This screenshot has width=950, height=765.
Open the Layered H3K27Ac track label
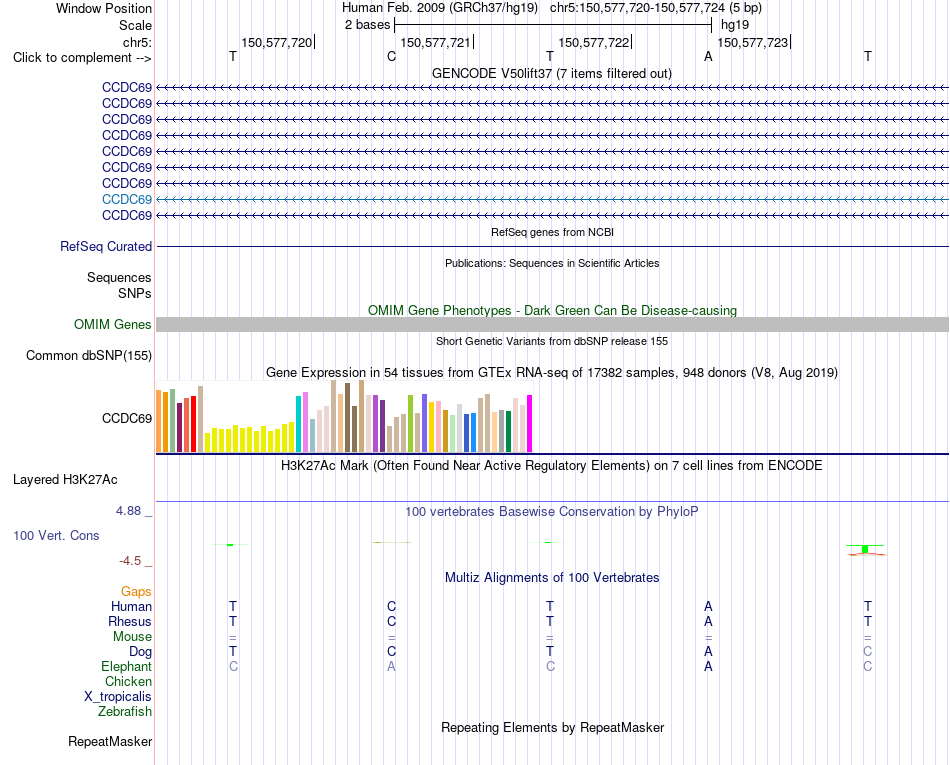pos(65,480)
